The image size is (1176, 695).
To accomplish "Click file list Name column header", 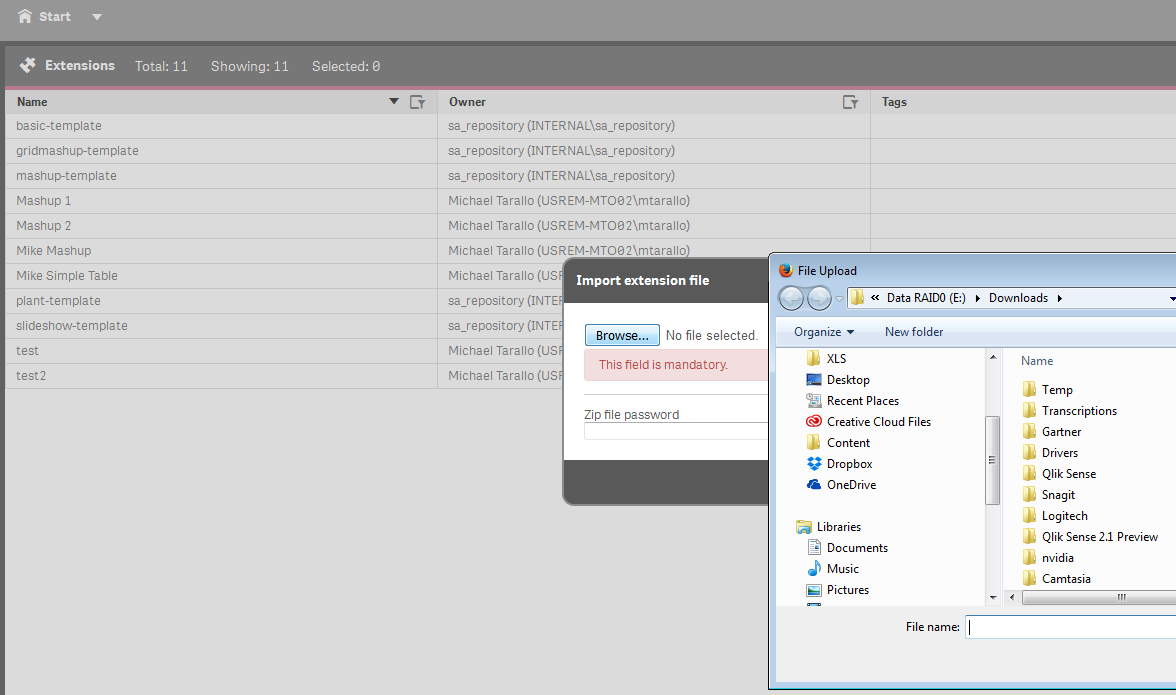I will coord(1036,361).
